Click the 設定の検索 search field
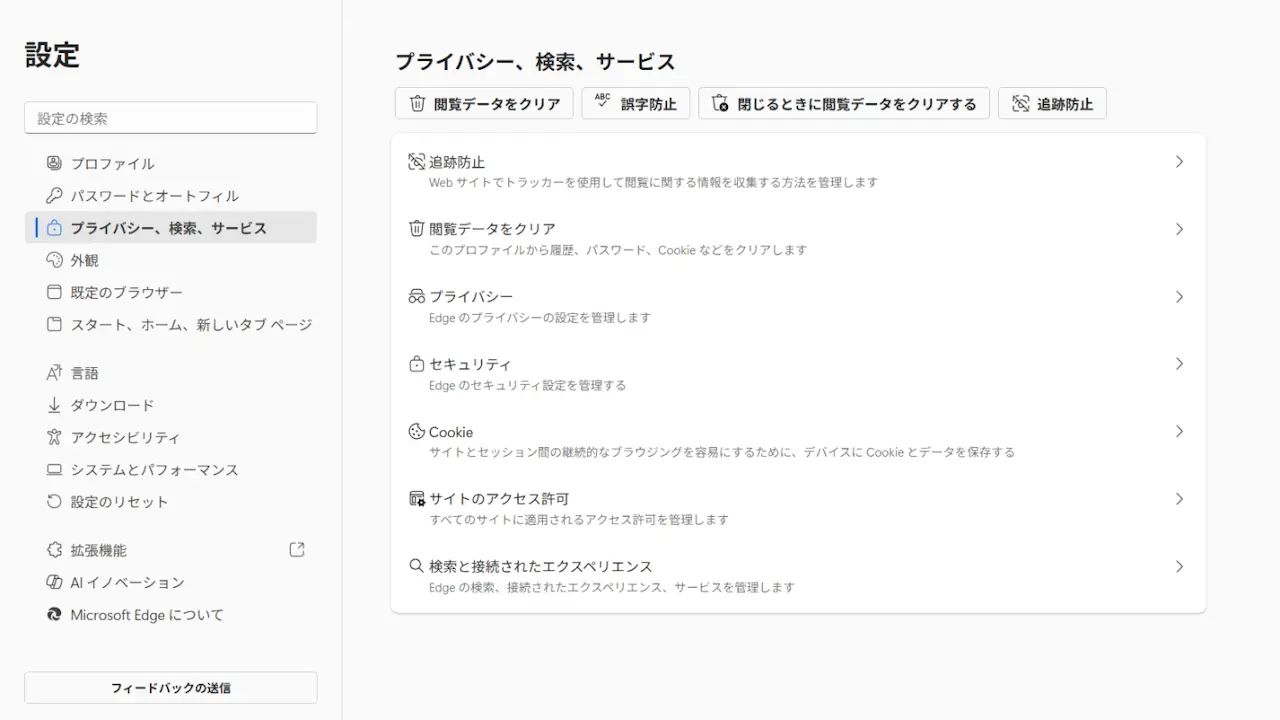The height and width of the screenshot is (720, 1280). [170, 118]
